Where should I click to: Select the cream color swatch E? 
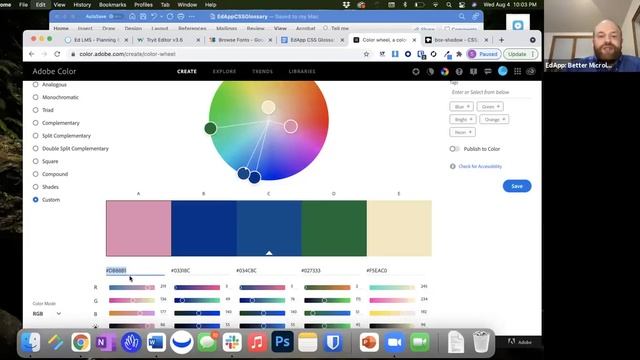399,228
